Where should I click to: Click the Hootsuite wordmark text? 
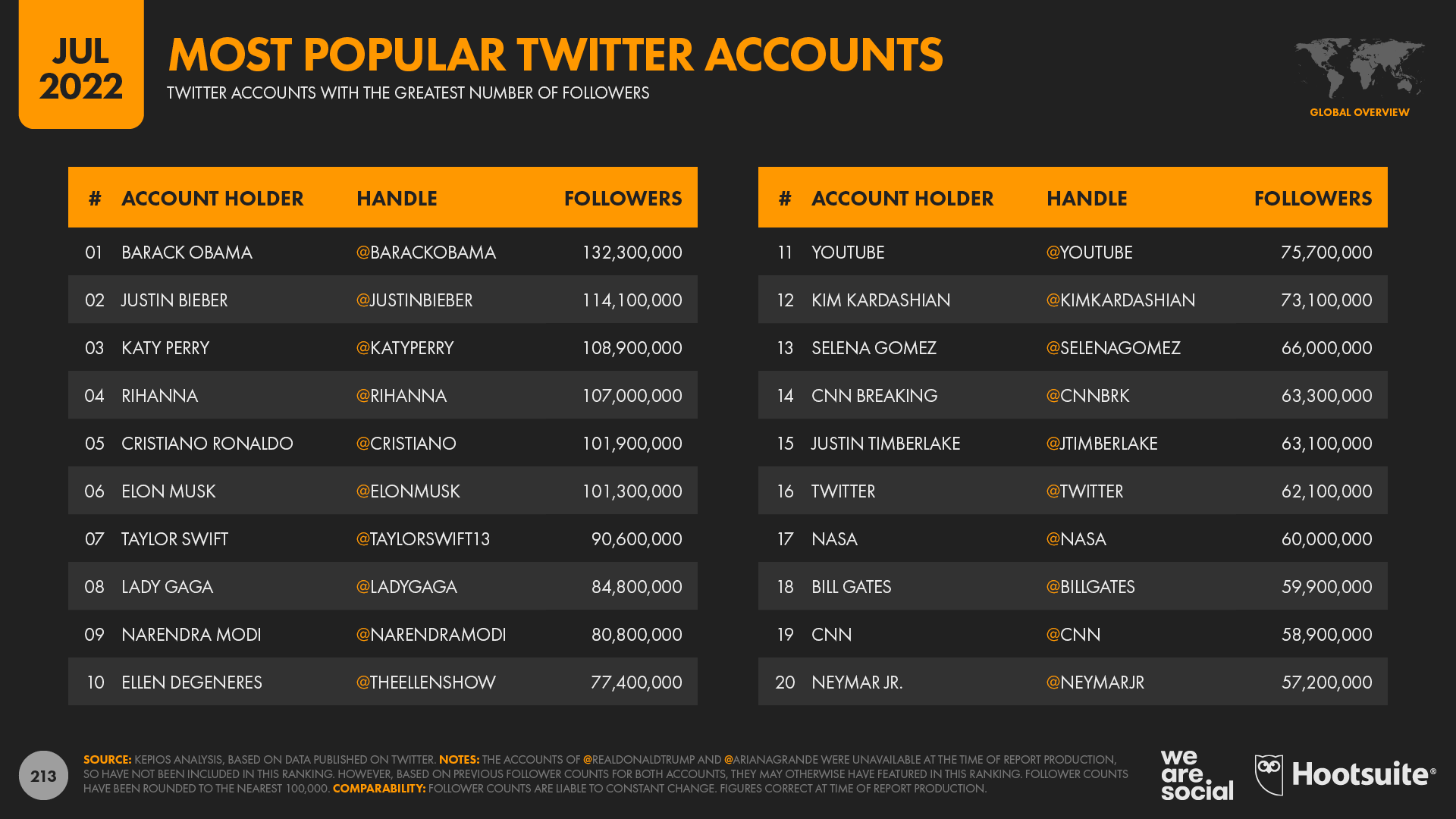click(1363, 774)
